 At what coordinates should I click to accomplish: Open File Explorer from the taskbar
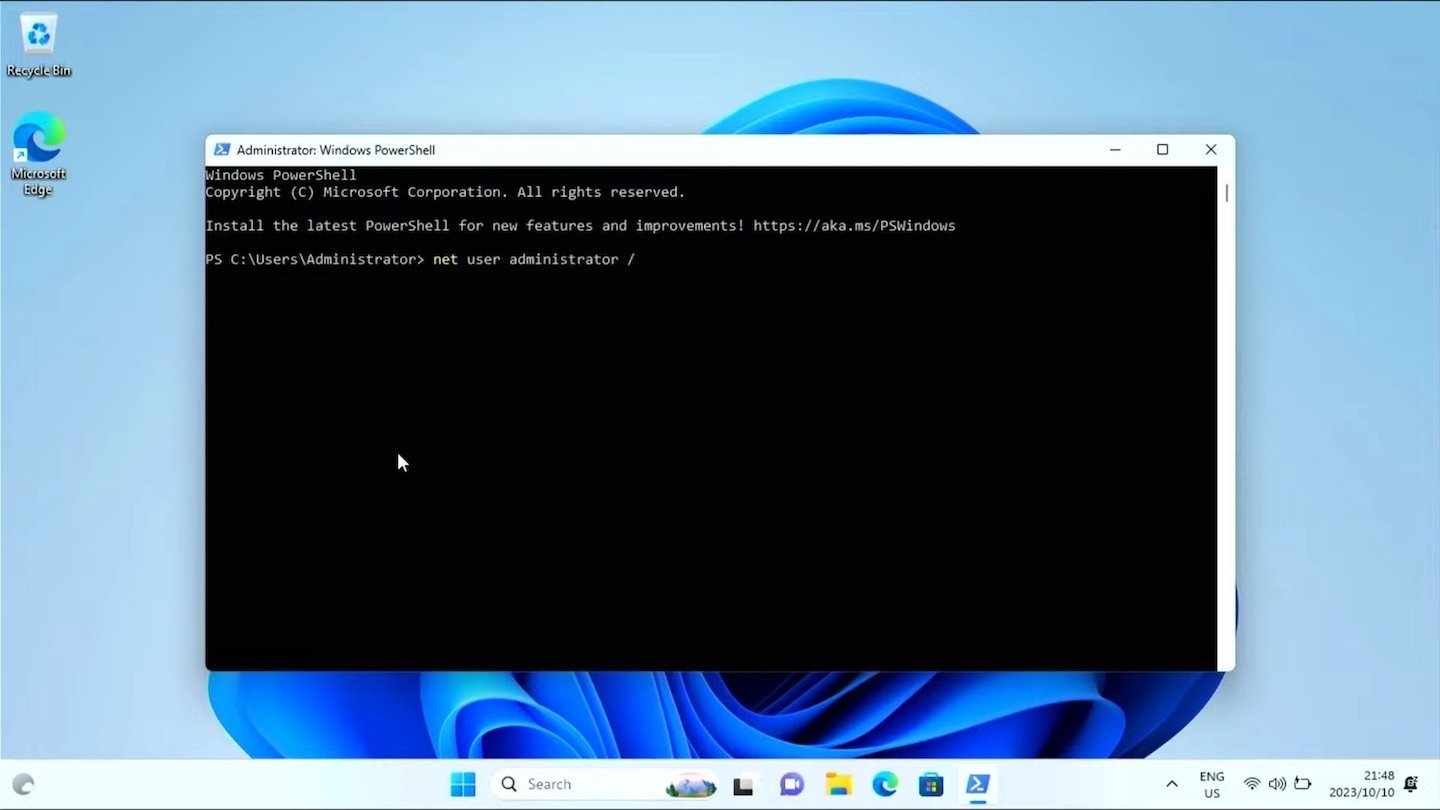pos(838,785)
